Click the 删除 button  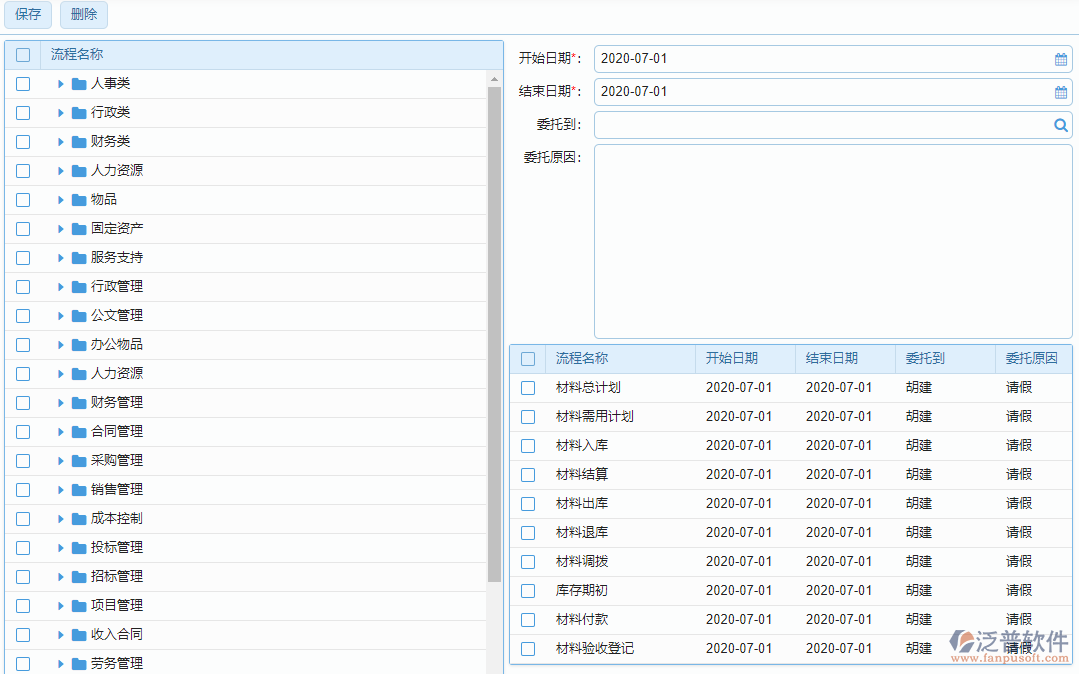[x=84, y=15]
